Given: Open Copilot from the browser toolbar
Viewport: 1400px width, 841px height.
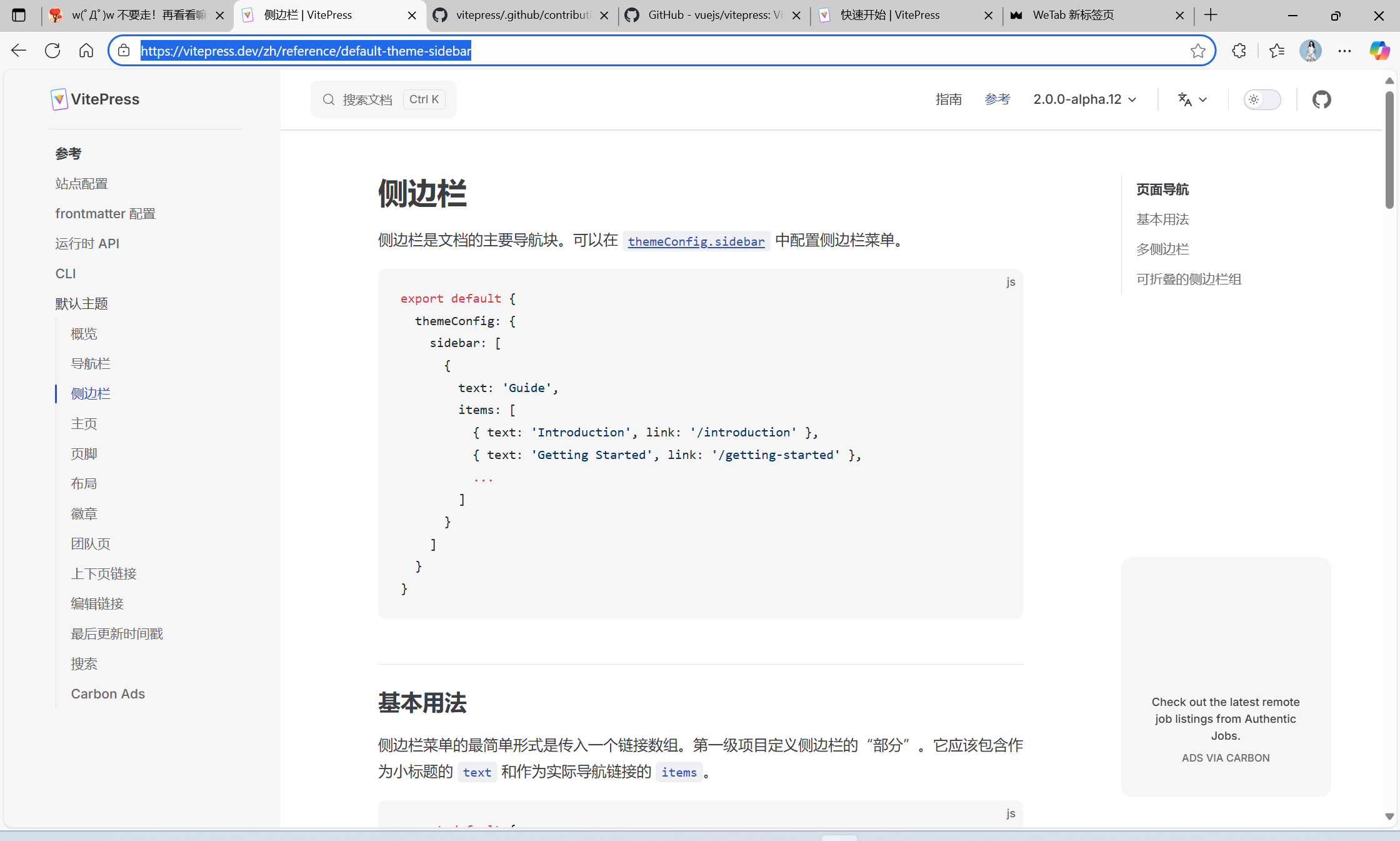Looking at the screenshot, I should pos(1379,51).
